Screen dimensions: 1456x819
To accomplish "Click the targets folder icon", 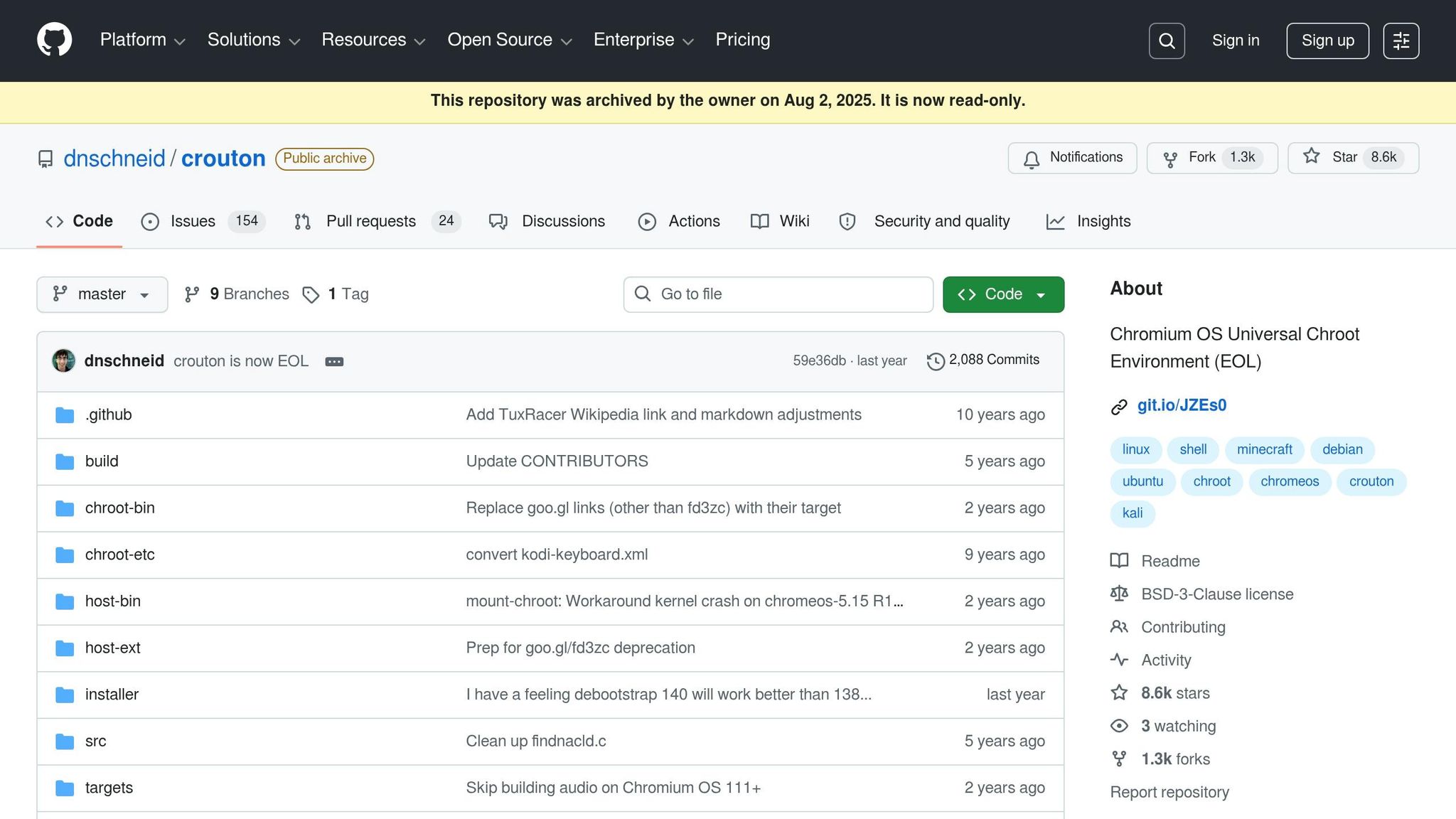I will pyautogui.click(x=65, y=788).
